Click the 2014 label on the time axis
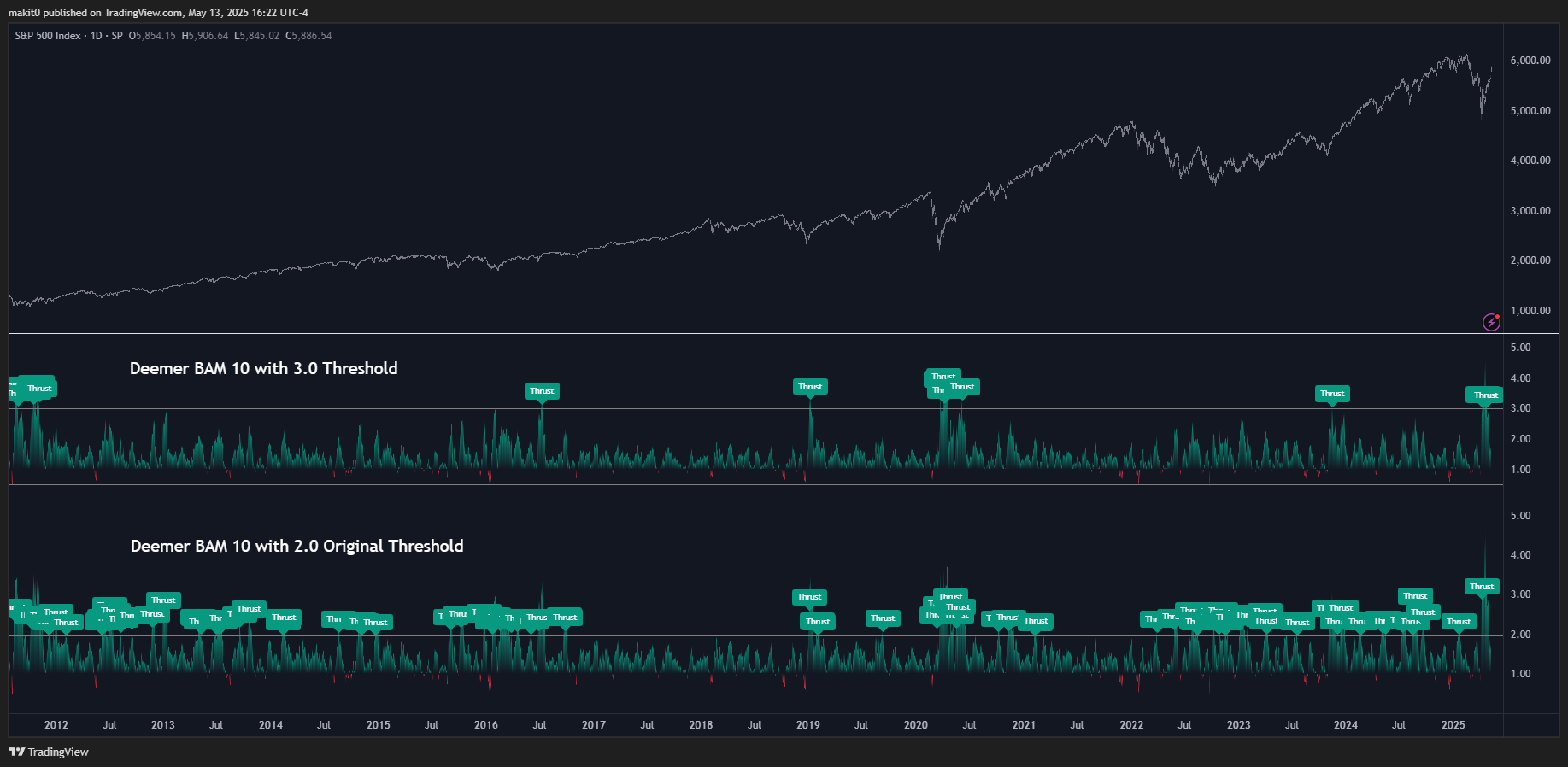Viewport: 1568px width, 767px height. [x=271, y=725]
